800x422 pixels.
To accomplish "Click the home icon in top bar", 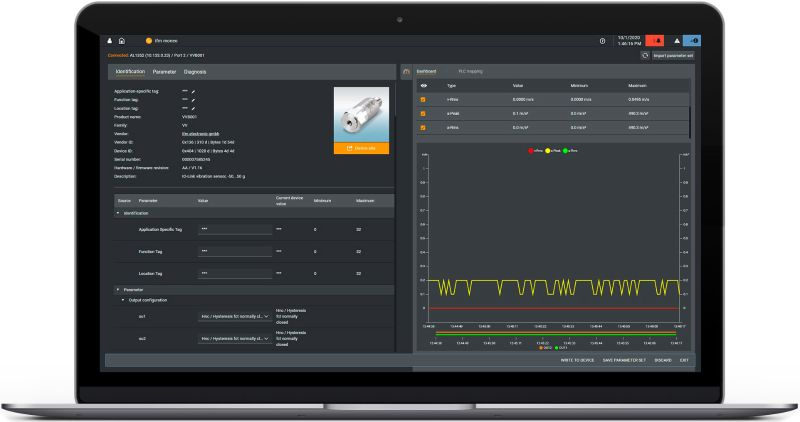I will pos(121,41).
